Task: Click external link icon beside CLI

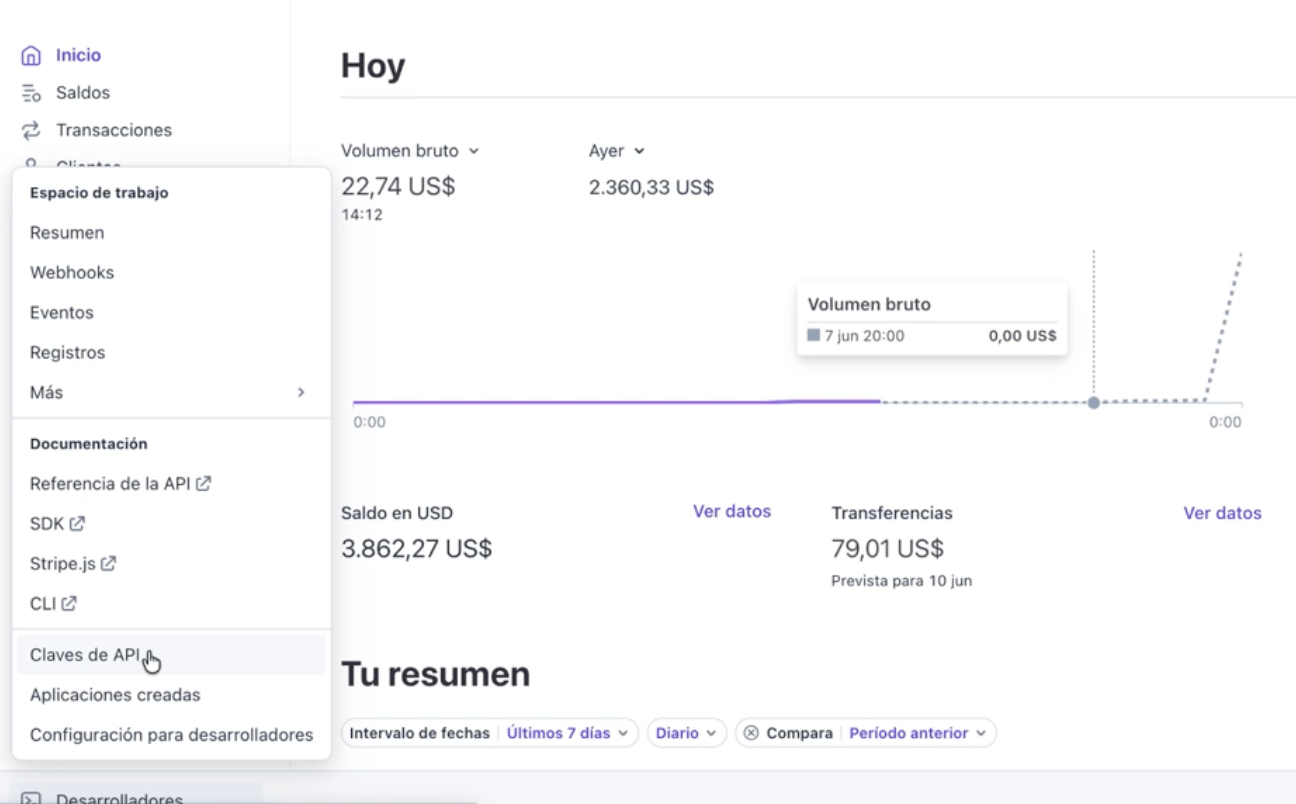Action: click(69, 603)
